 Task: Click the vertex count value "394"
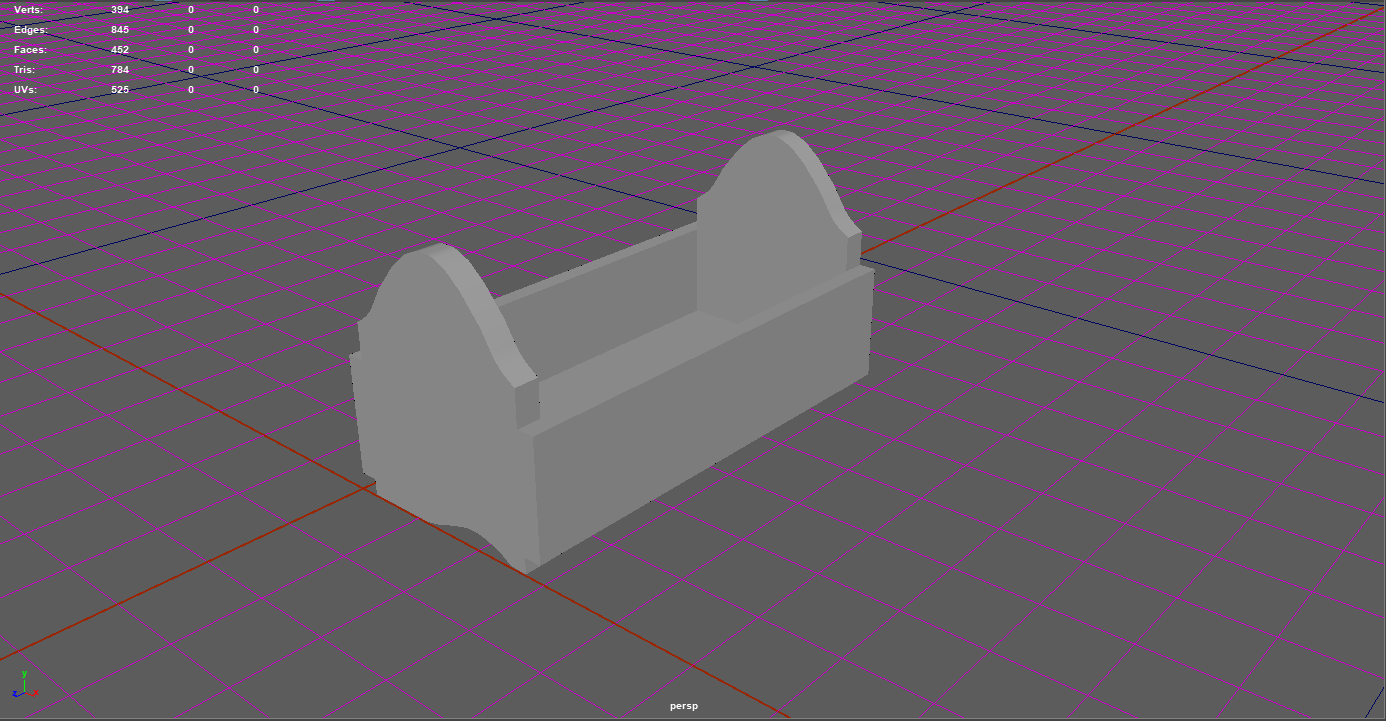[120, 9]
